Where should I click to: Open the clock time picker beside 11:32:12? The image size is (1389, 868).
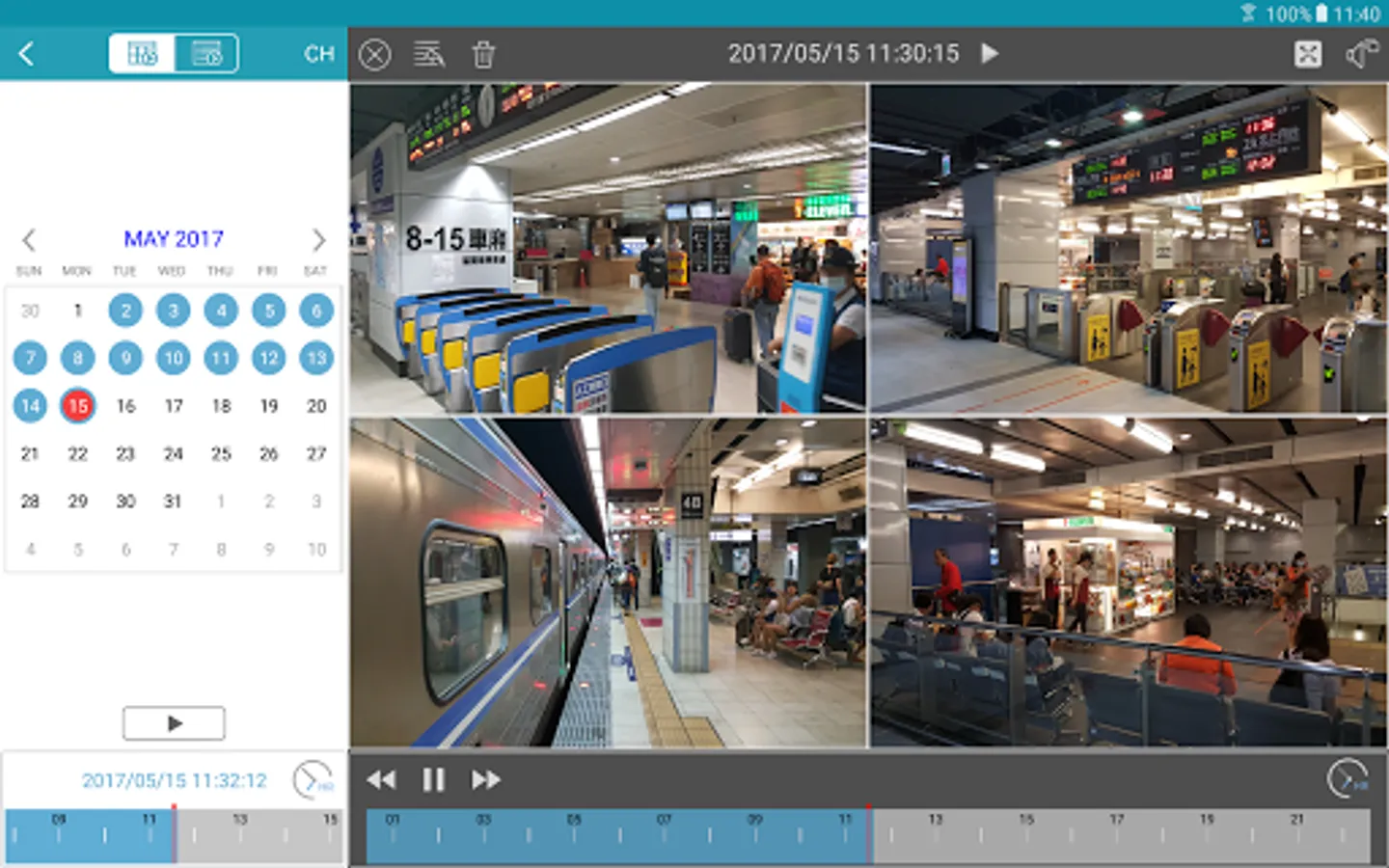tap(313, 779)
